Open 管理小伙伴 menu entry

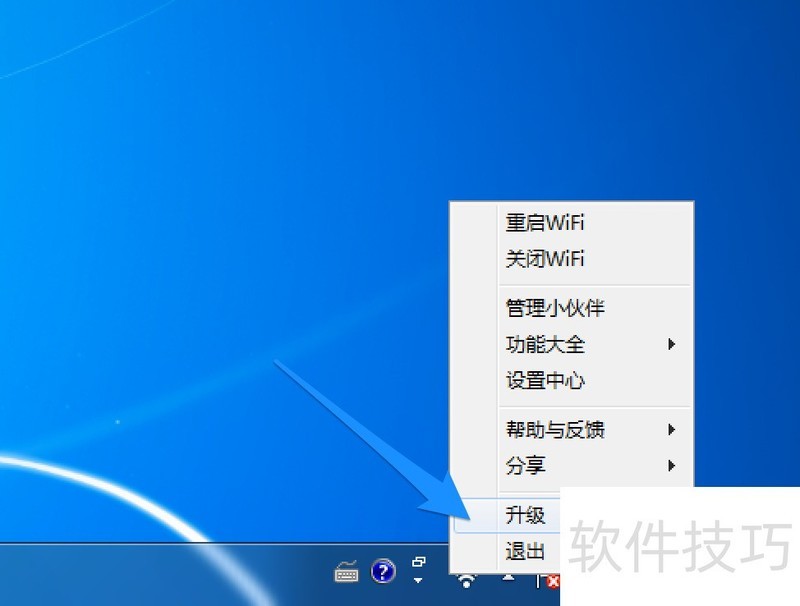point(555,308)
